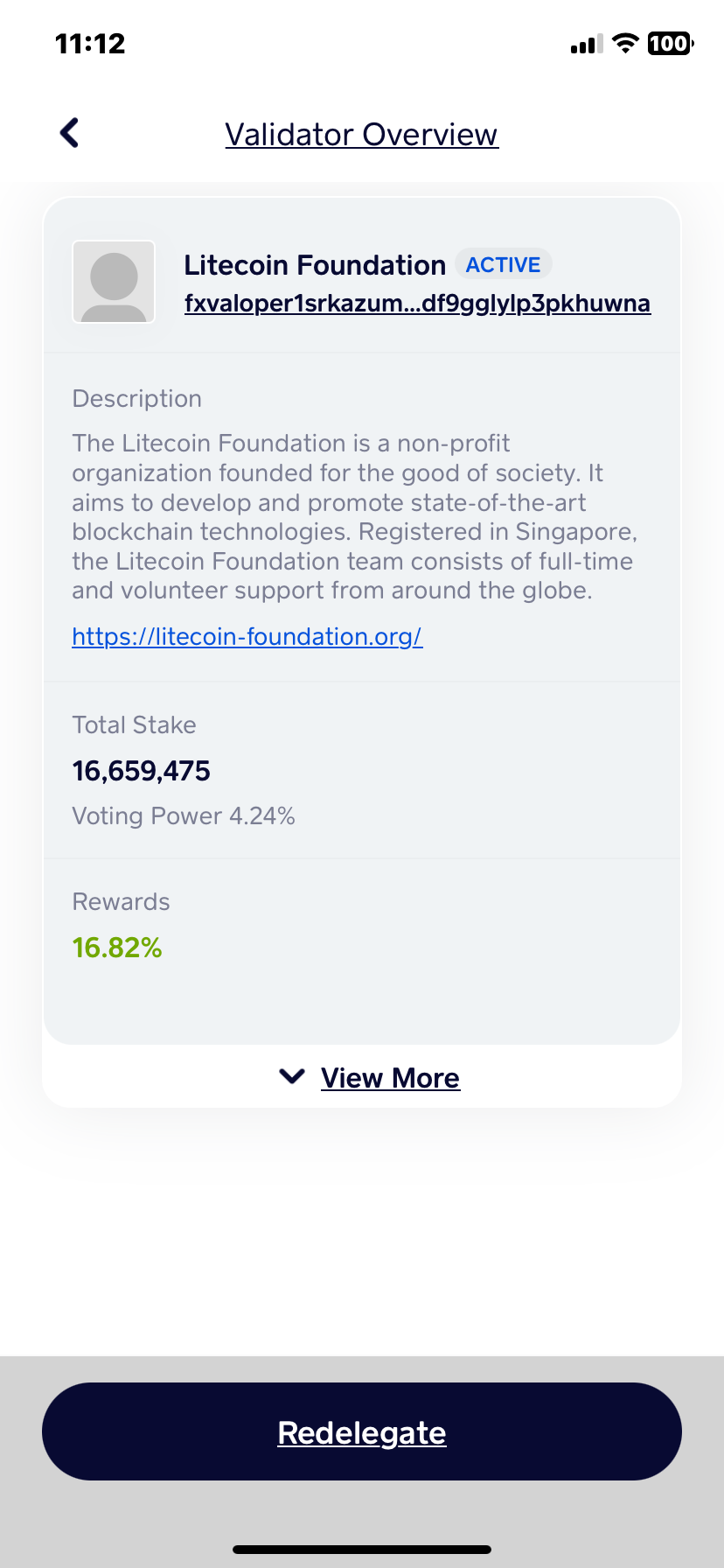Tap the cellular signal bars icon

[x=587, y=44]
